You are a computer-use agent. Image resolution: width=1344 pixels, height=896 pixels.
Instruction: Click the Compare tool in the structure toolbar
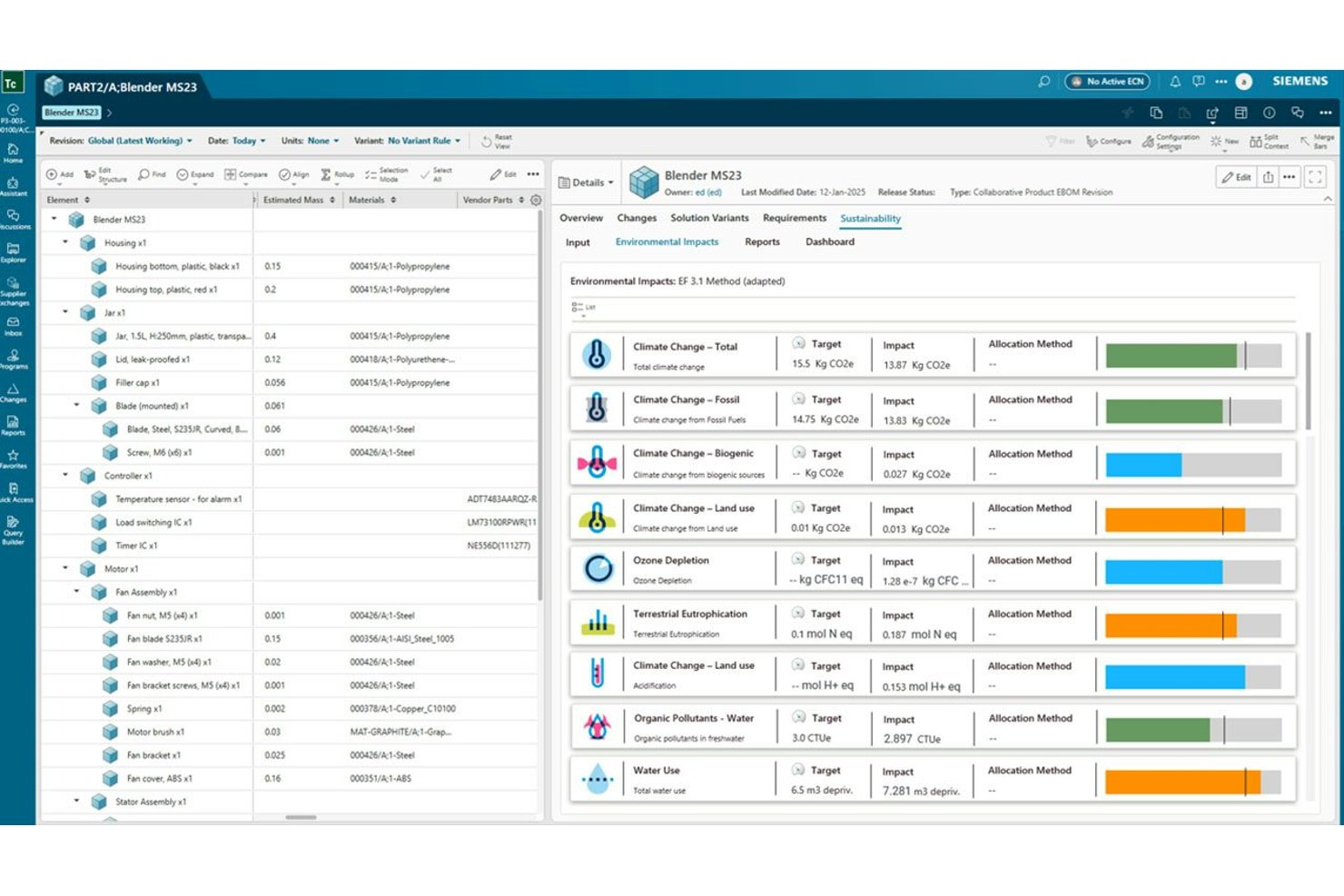pyautogui.click(x=246, y=174)
